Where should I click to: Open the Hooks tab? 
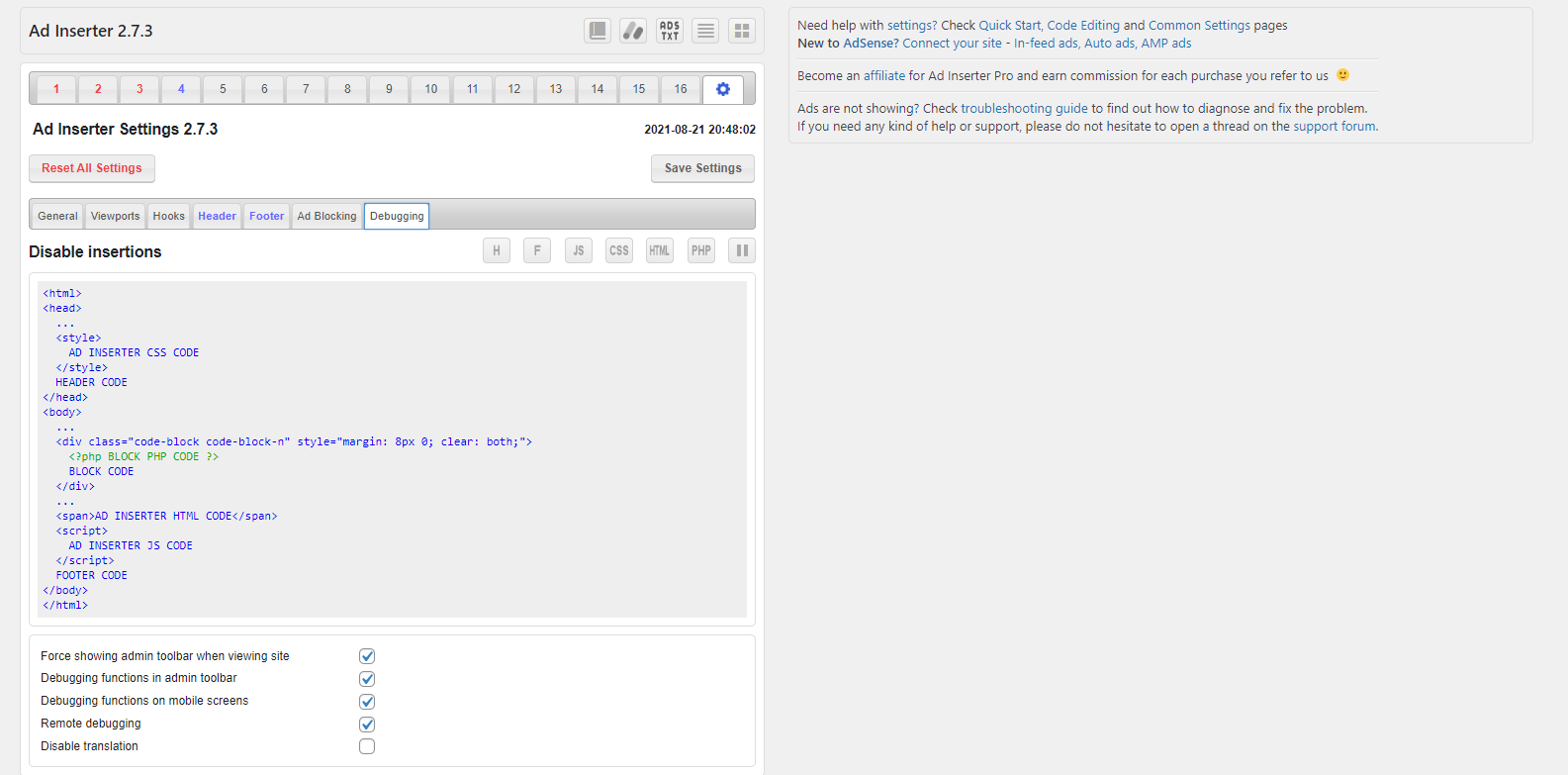168,216
